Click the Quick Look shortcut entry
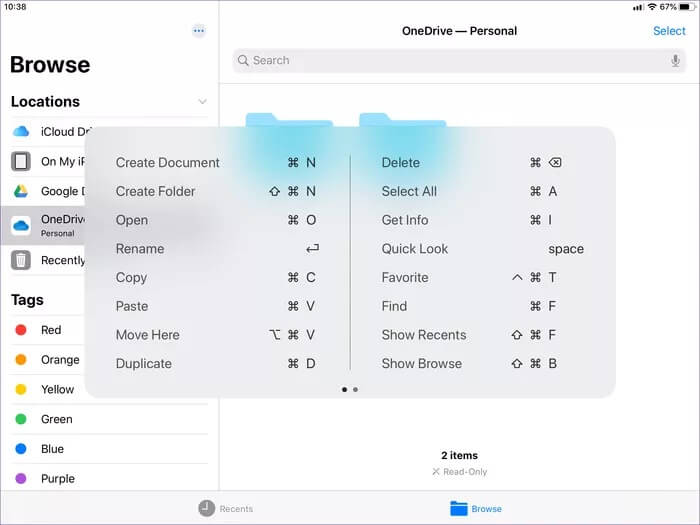700x525 pixels. coord(483,249)
